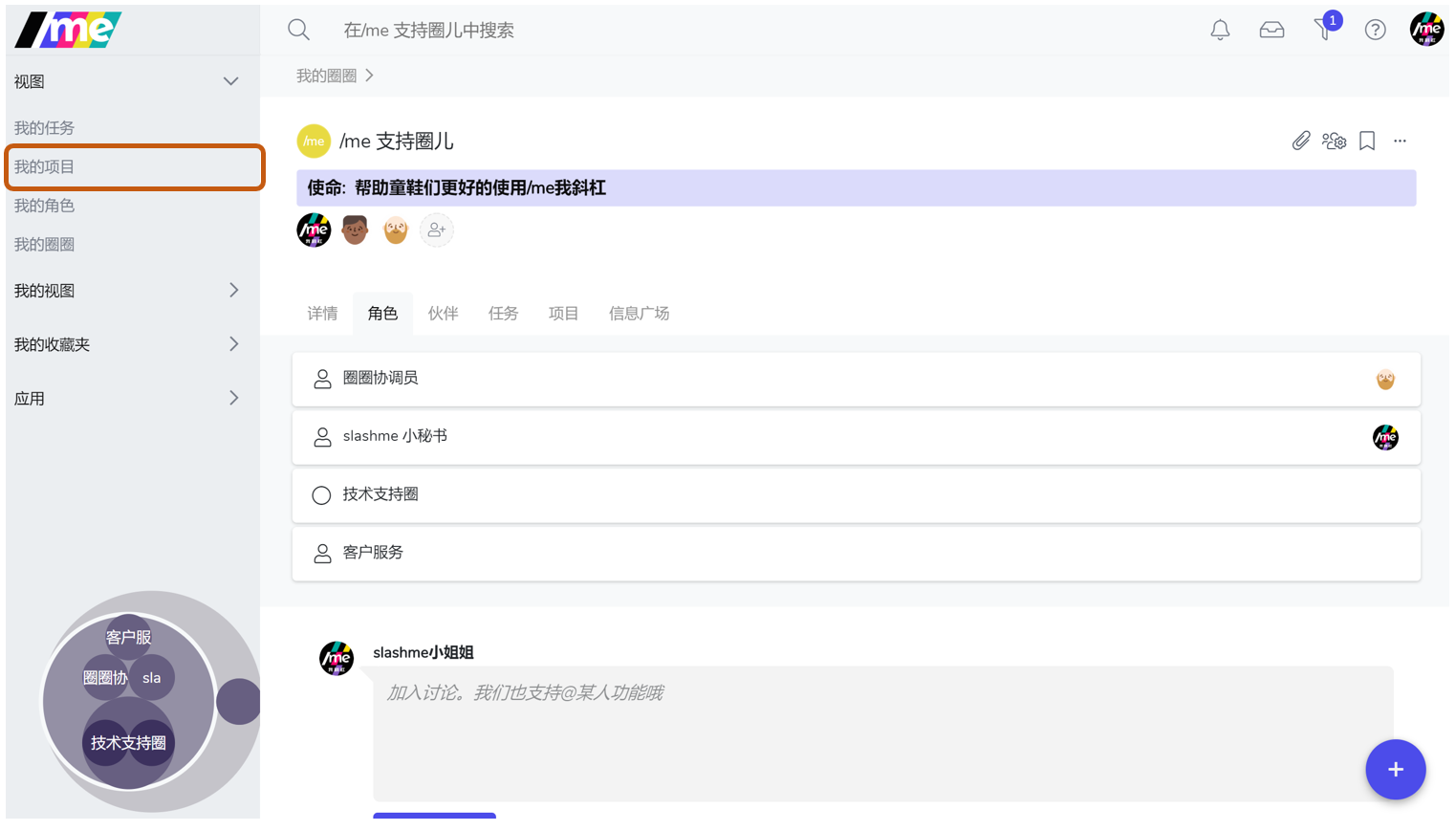Open the 圈圈协调员 role row
The height and width of the screenshot is (831, 1456).
pyautogui.click(x=856, y=379)
